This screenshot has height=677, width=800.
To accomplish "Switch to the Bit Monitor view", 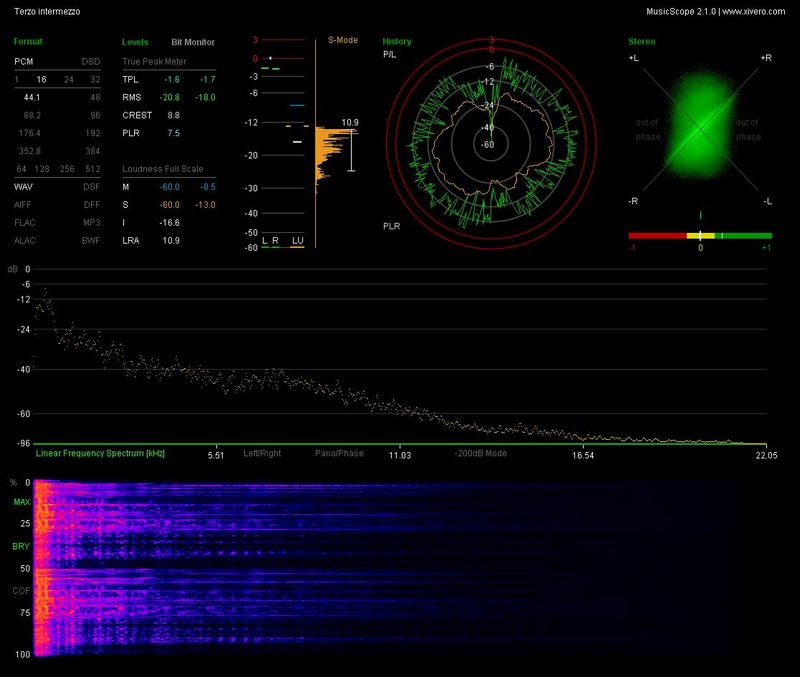I will pos(193,42).
